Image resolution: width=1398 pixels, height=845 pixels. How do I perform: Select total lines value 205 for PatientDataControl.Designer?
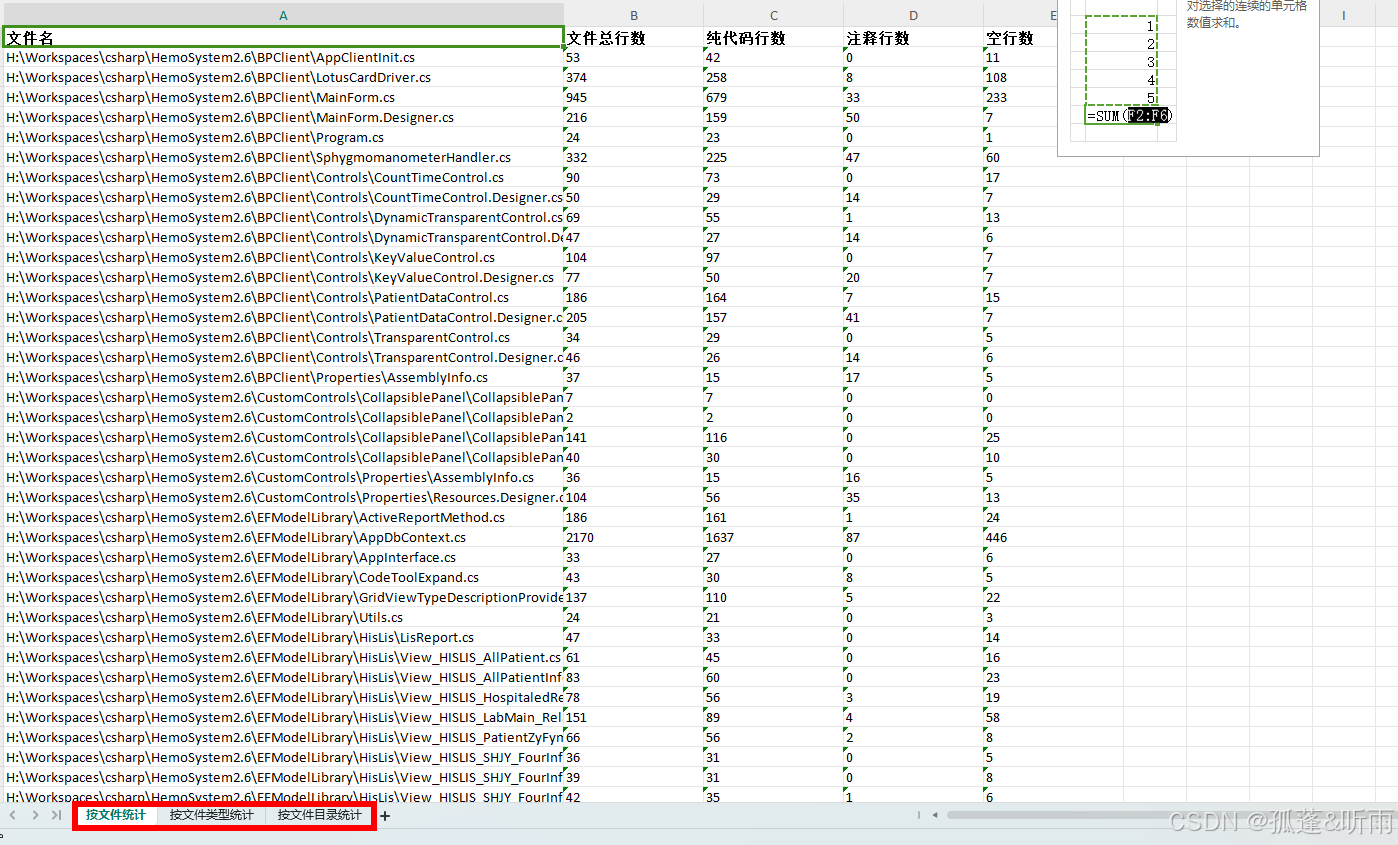(x=634, y=318)
